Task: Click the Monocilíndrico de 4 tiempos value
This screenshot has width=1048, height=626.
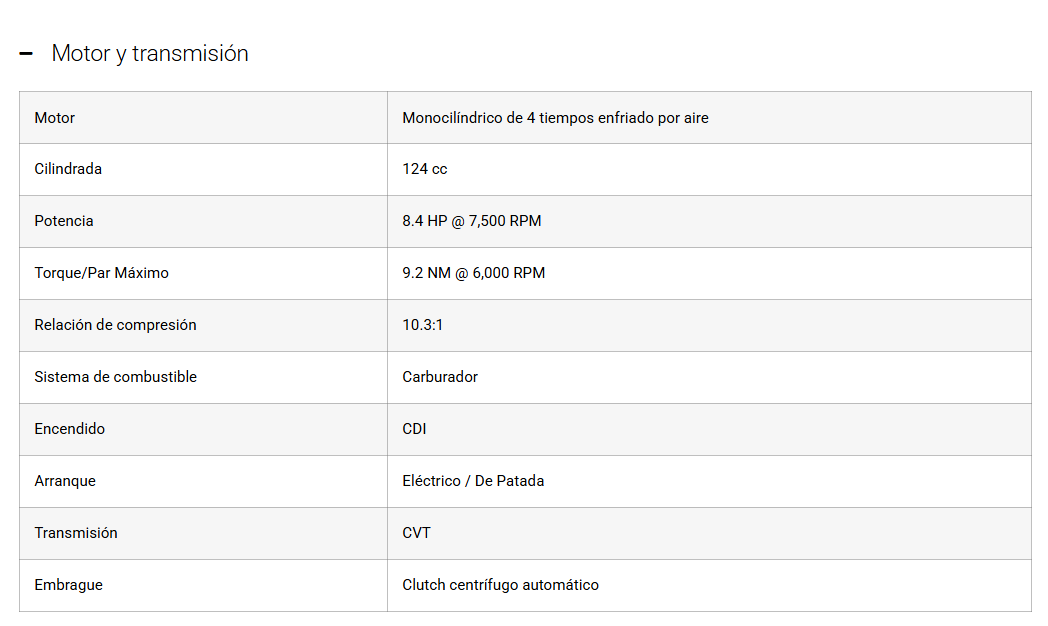Action: [555, 118]
